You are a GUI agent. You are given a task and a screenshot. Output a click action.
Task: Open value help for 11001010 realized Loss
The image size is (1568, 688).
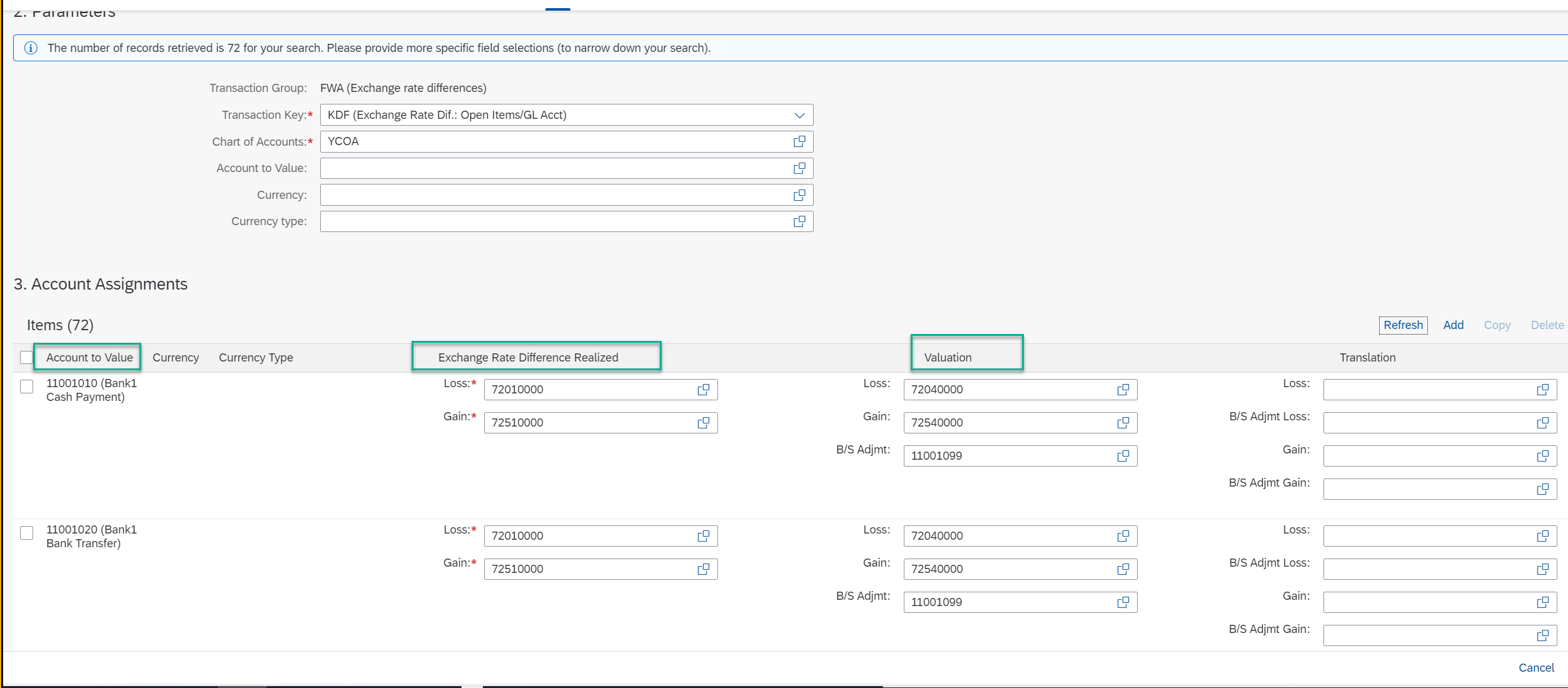704,390
